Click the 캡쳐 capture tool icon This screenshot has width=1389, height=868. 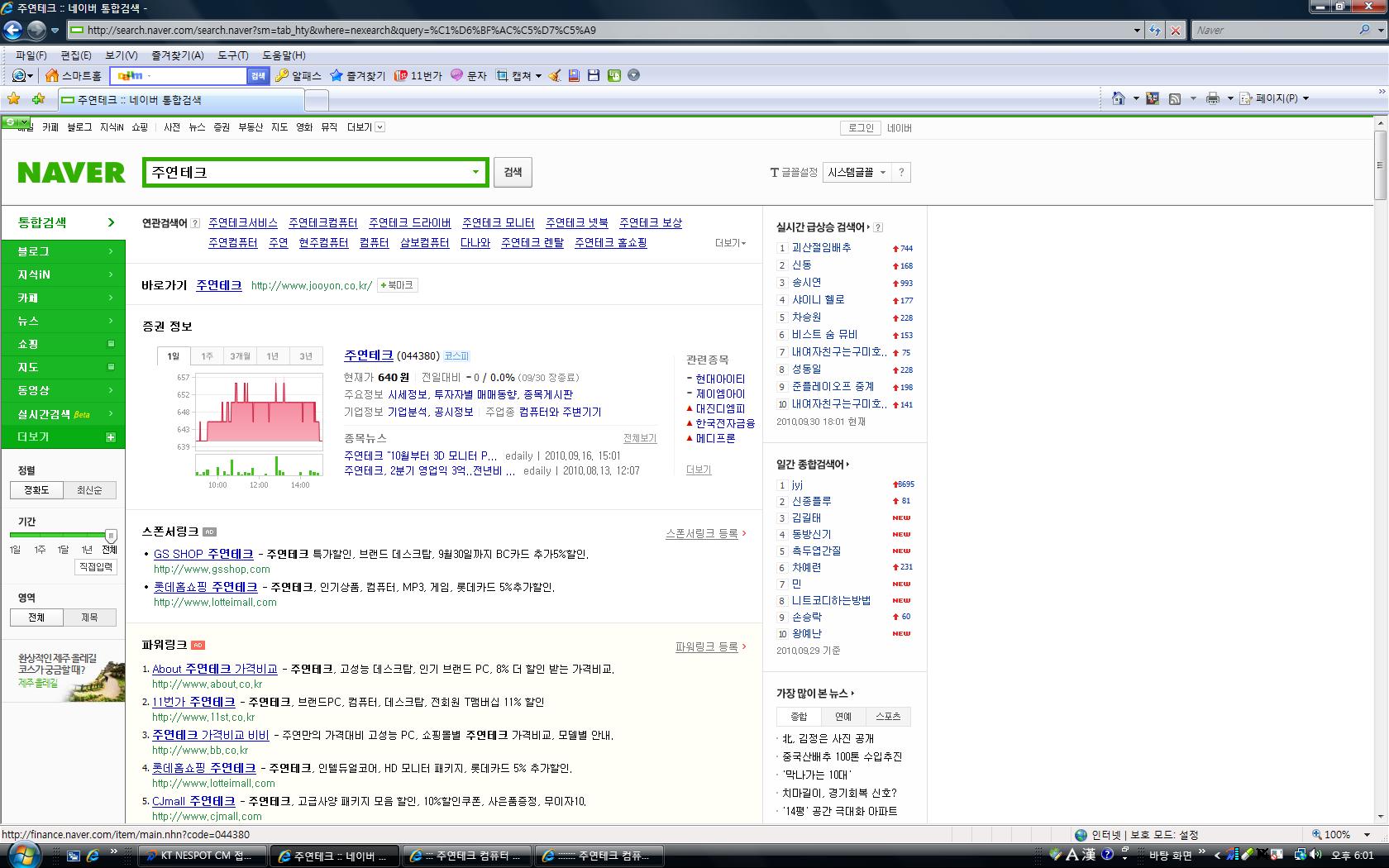pyautogui.click(x=502, y=75)
